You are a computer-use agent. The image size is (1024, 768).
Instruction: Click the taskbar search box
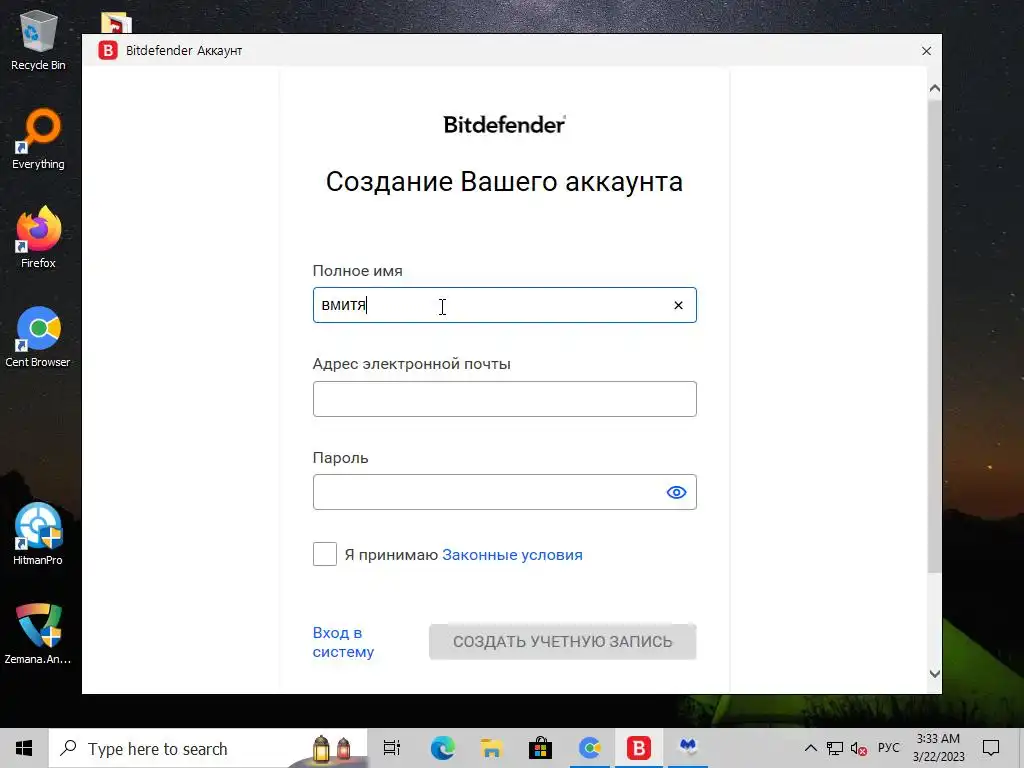(208, 748)
